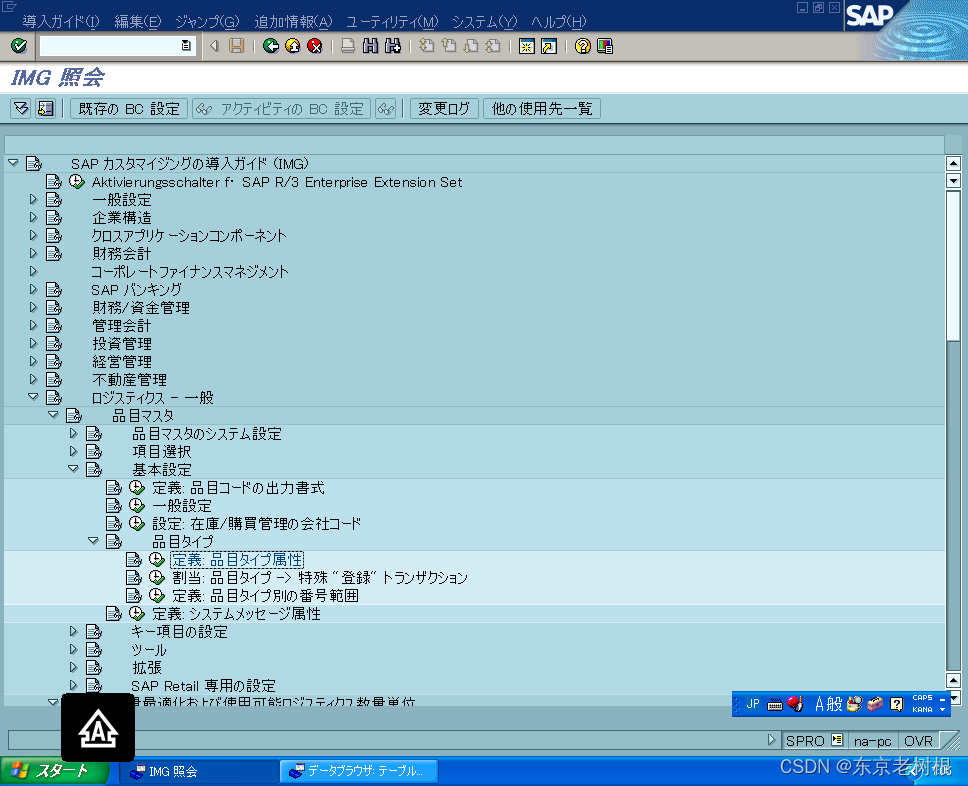This screenshot has height=786, width=968.
Task: Click the Save diskette icon in toolbar
Action: (x=236, y=46)
